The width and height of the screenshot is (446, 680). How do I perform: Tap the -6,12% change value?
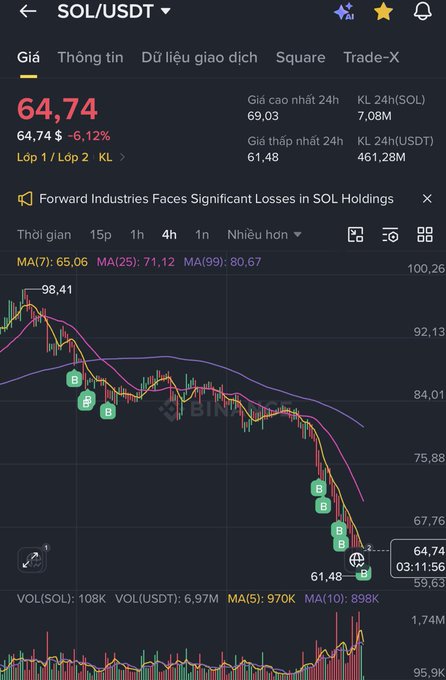pyautogui.click(x=89, y=136)
